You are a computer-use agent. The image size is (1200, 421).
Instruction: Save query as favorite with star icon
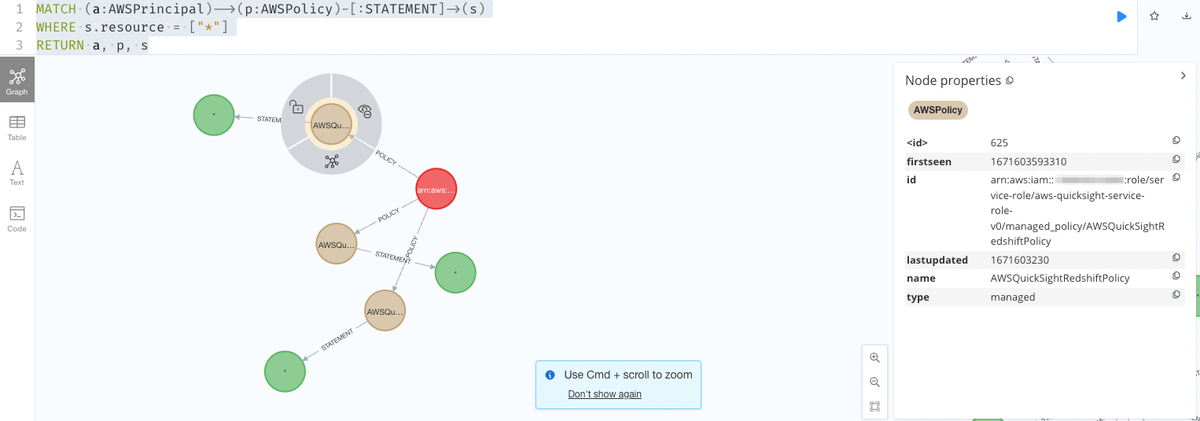pyautogui.click(x=1154, y=16)
